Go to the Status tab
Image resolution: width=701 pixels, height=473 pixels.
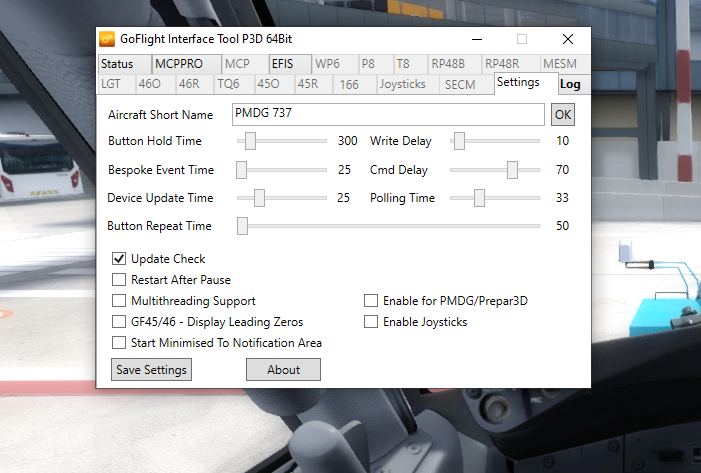(117, 64)
